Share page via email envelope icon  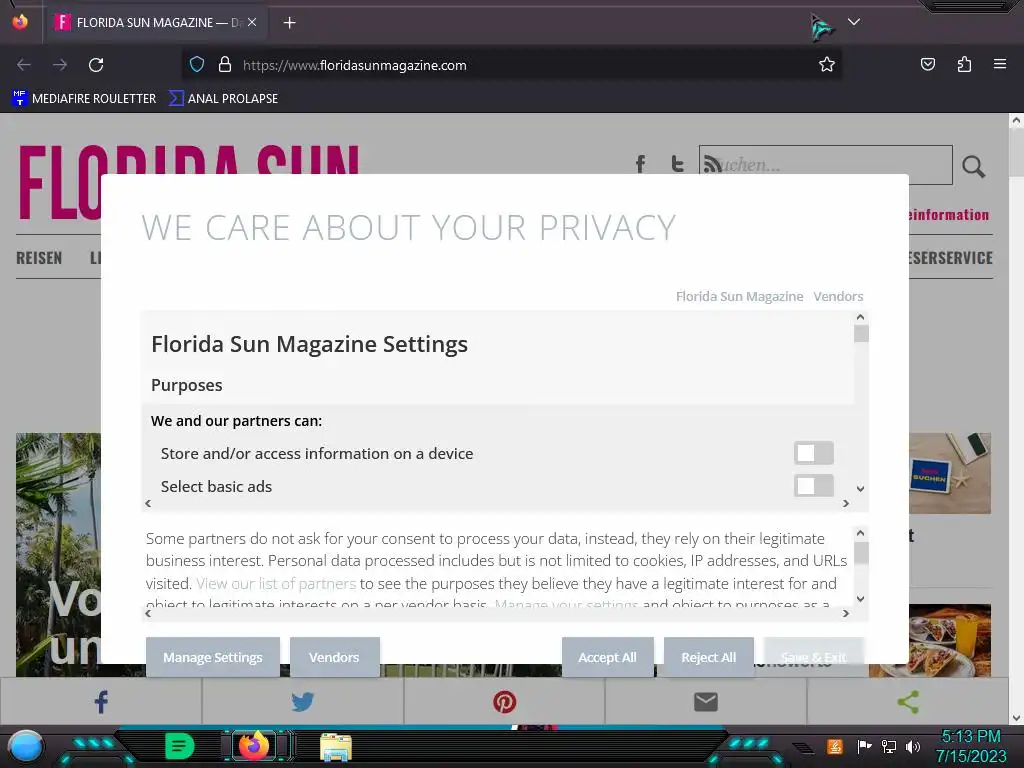706,702
